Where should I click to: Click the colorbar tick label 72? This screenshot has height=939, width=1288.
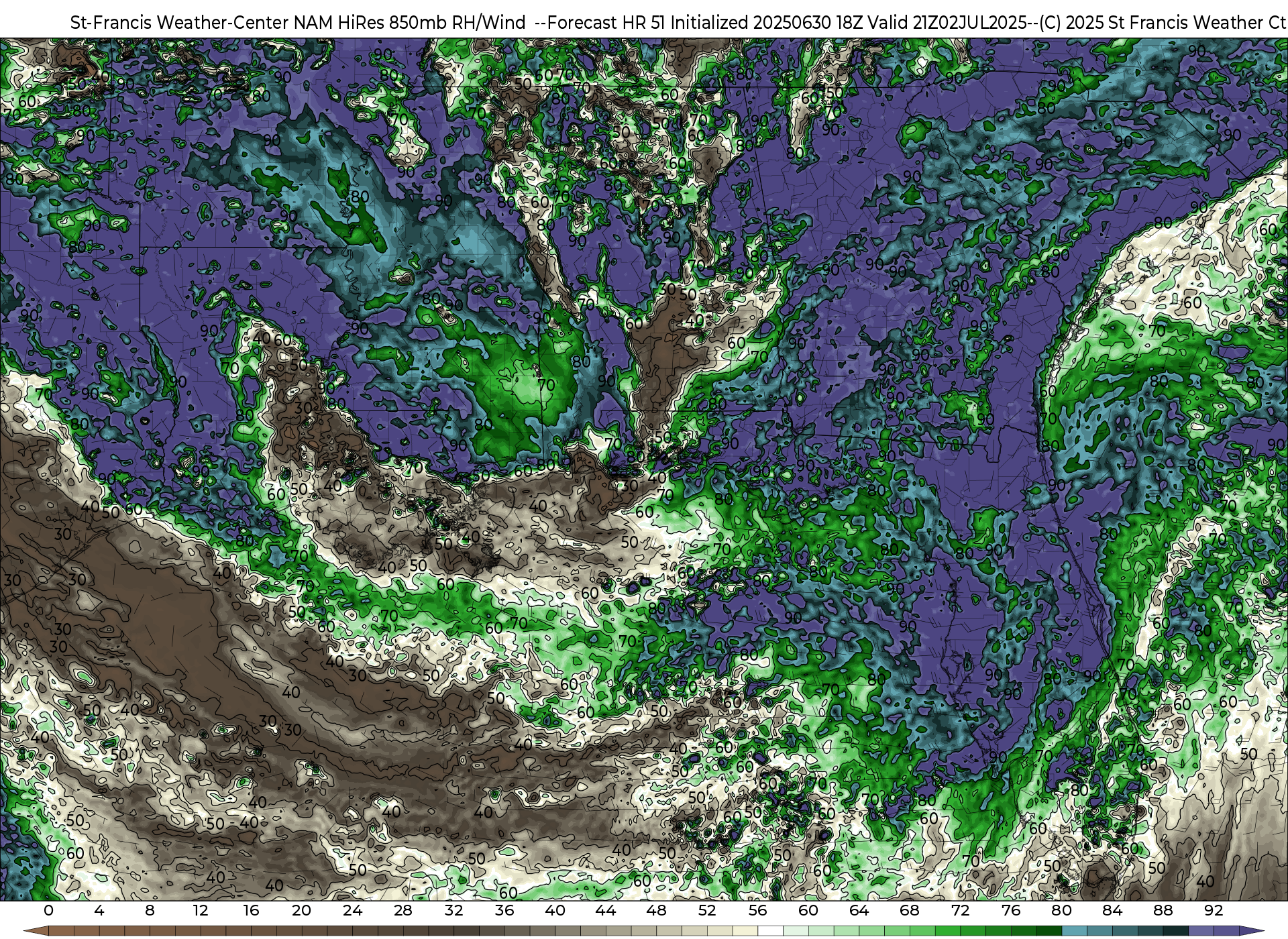click(961, 910)
